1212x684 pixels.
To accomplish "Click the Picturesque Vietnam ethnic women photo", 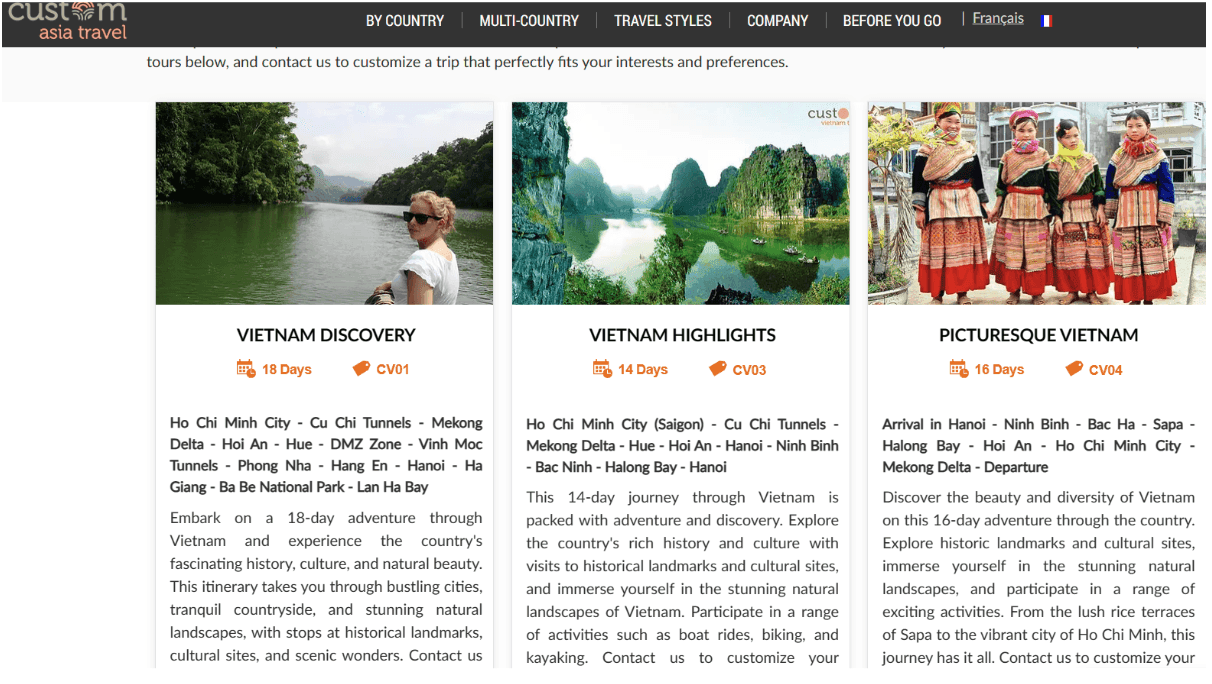I will (x=1037, y=203).
